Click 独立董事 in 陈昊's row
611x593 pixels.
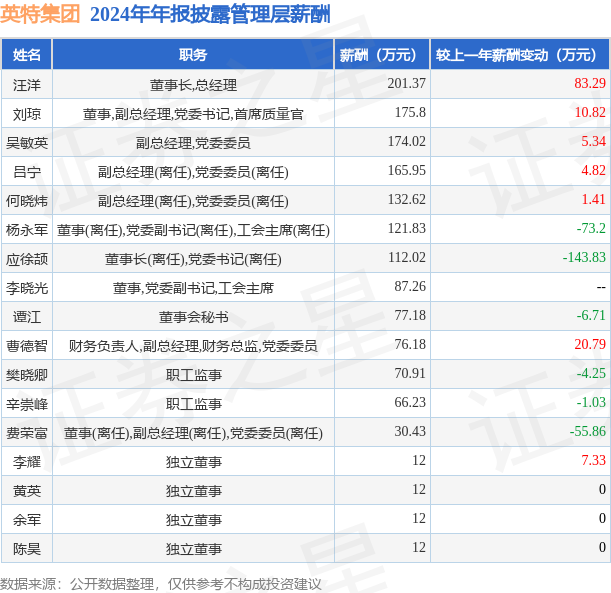pos(193,549)
